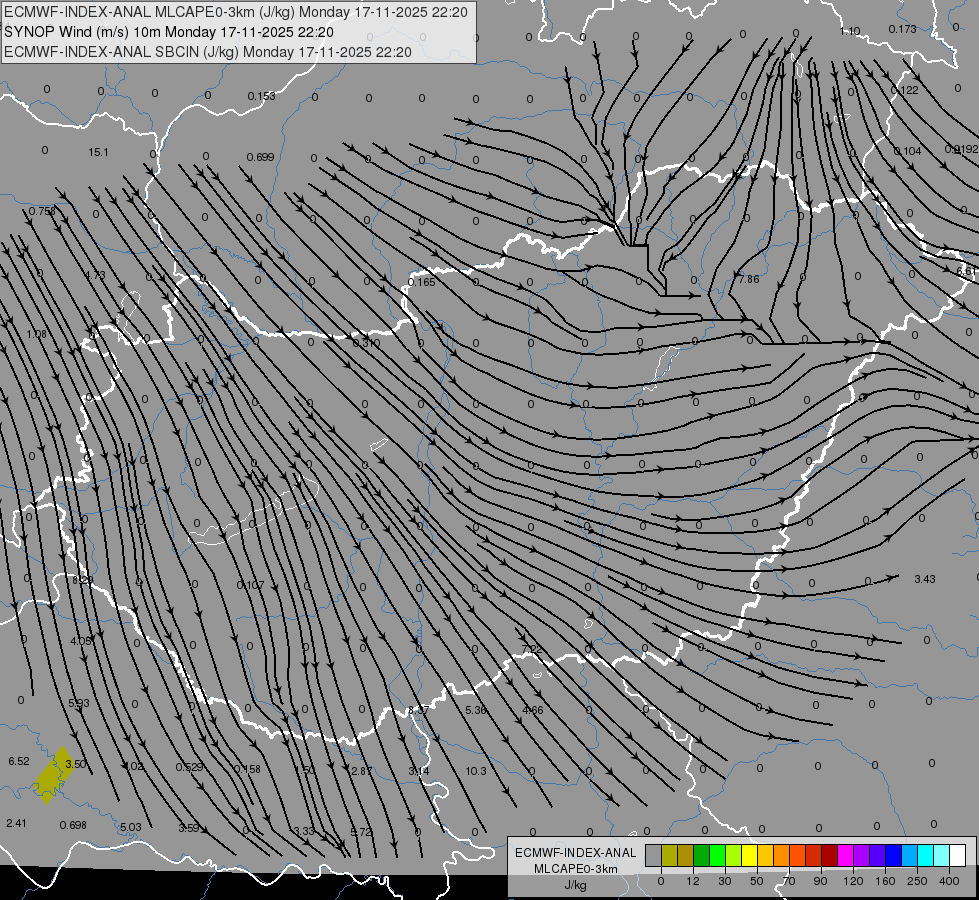
Task: Click the legend unit label J/kg
Action: coord(576,884)
